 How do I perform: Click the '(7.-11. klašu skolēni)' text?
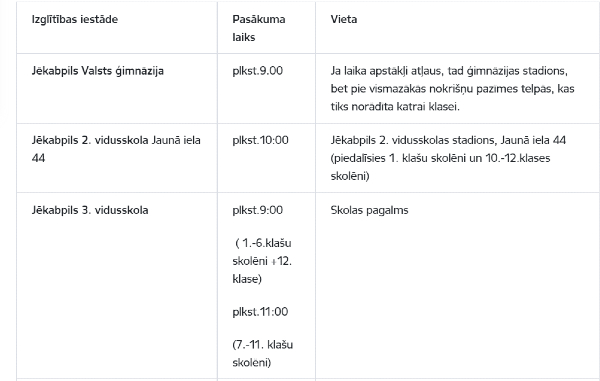tap(262, 353)
